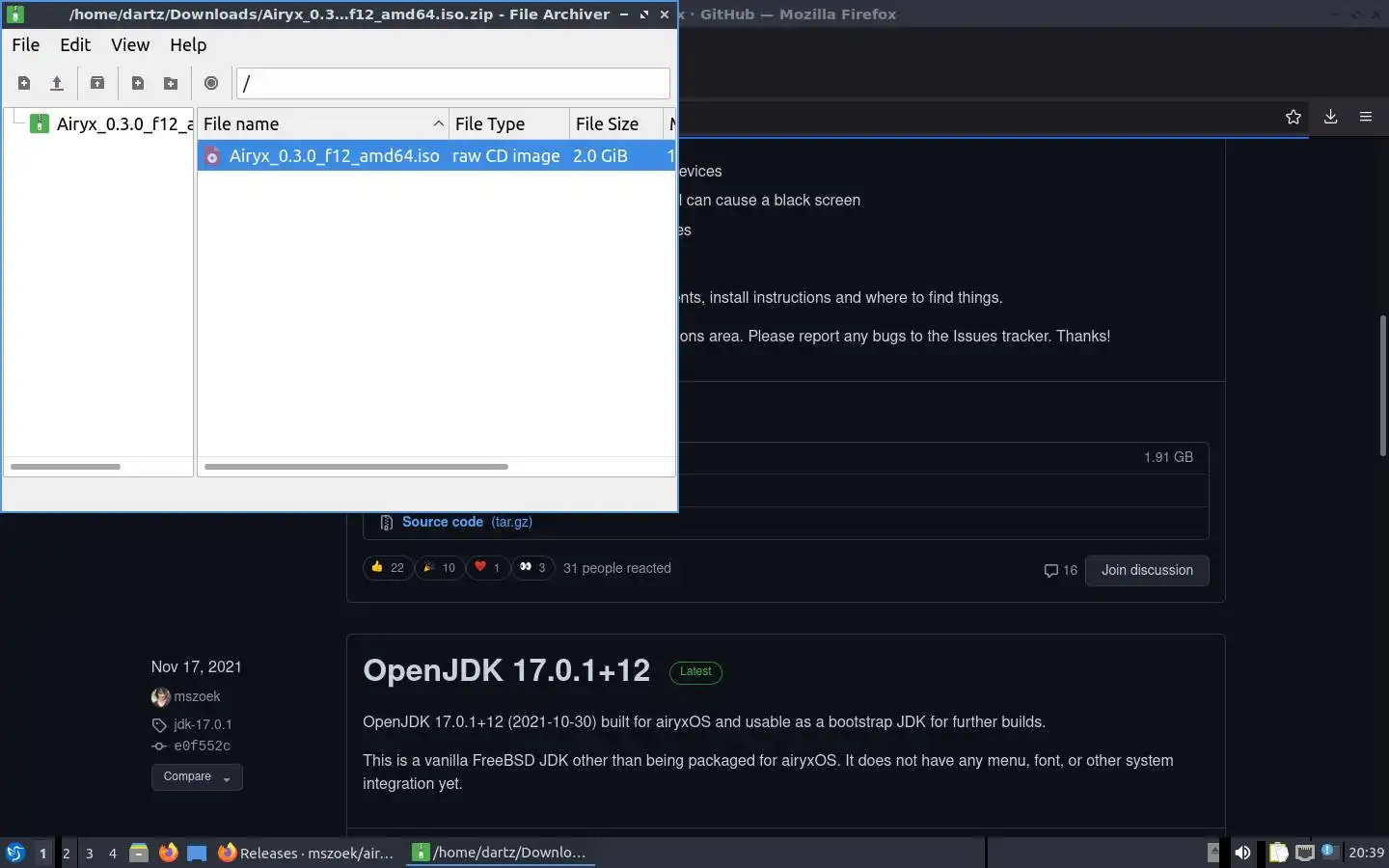1389x868 pixels.
Task: Switch to workspace 2
Action: coord(66,853)
